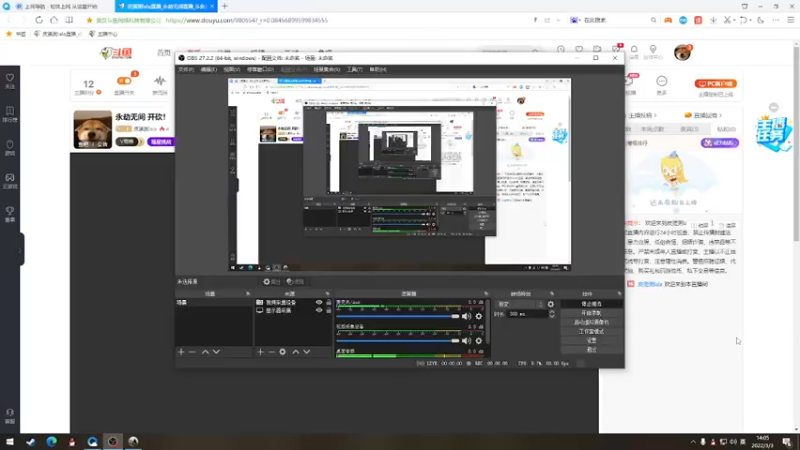Open the 视图 menu in OBS
This screenshot has height=450, width=800.
pos(232,69)
